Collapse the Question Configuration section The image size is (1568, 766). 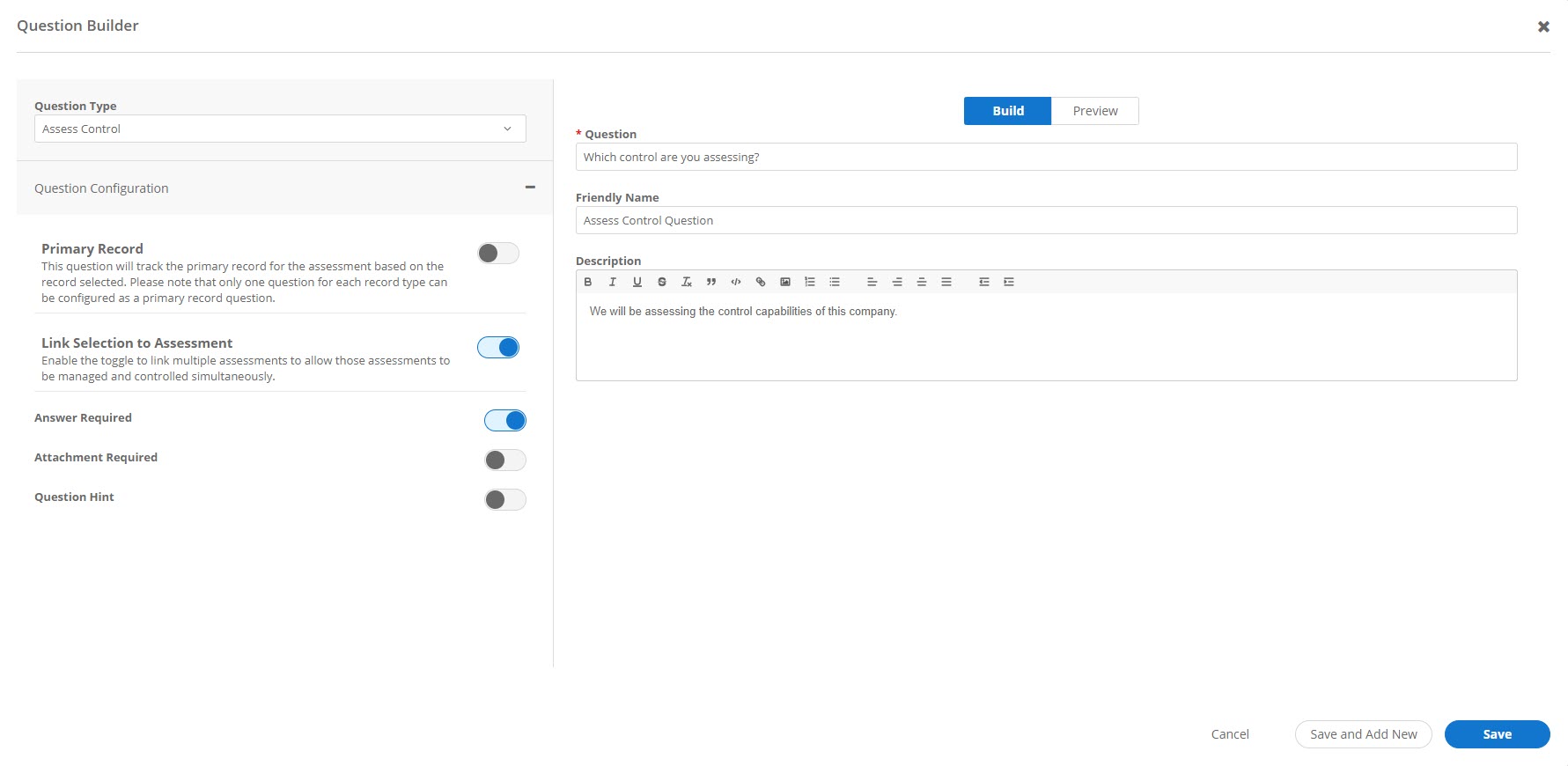click(x=530, y=188)
